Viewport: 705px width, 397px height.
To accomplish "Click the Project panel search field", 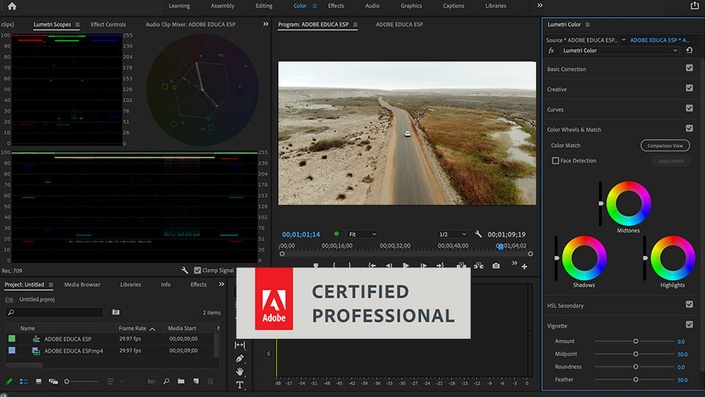I will 55,312.
